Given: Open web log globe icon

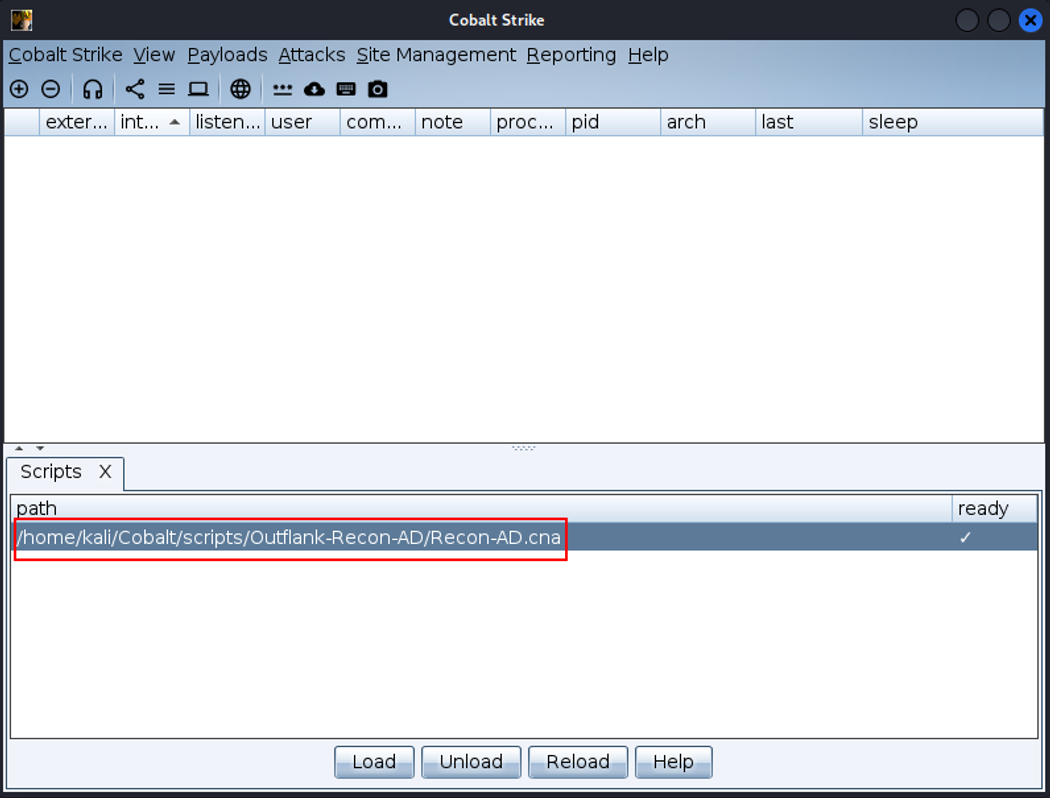Looking at the screenshot, I should 240,89.
